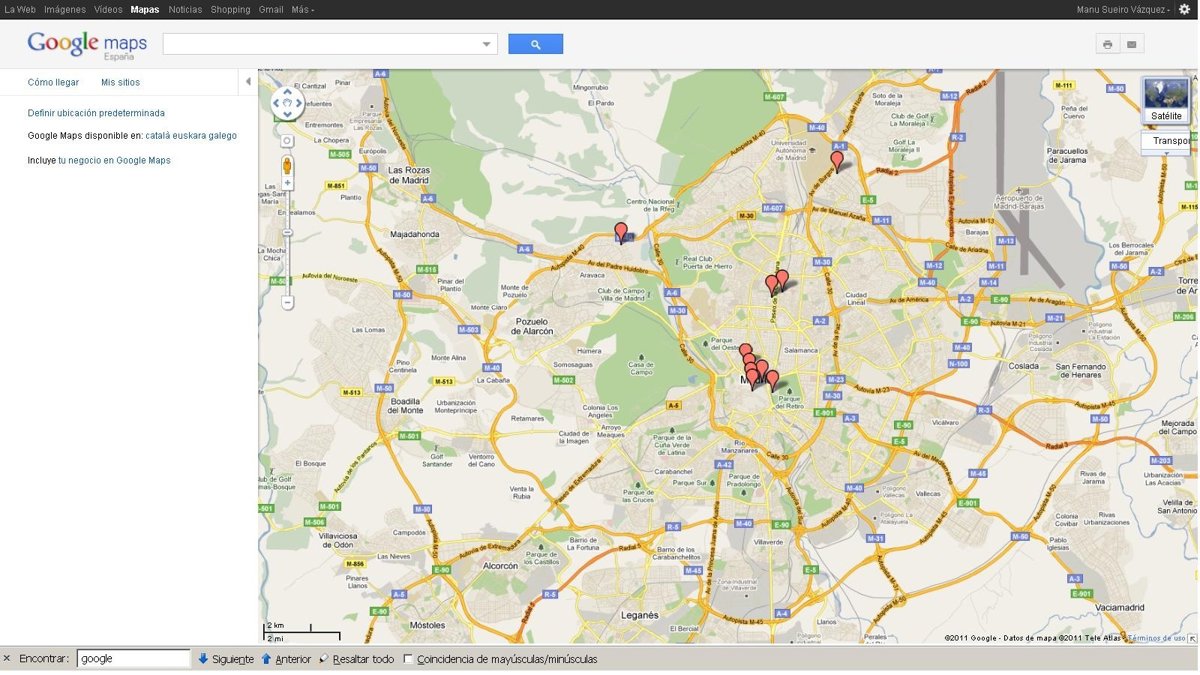This screenshot has width=1200, height=675.
Task: Click the envelope icon to email the map
Action: 1131,44
